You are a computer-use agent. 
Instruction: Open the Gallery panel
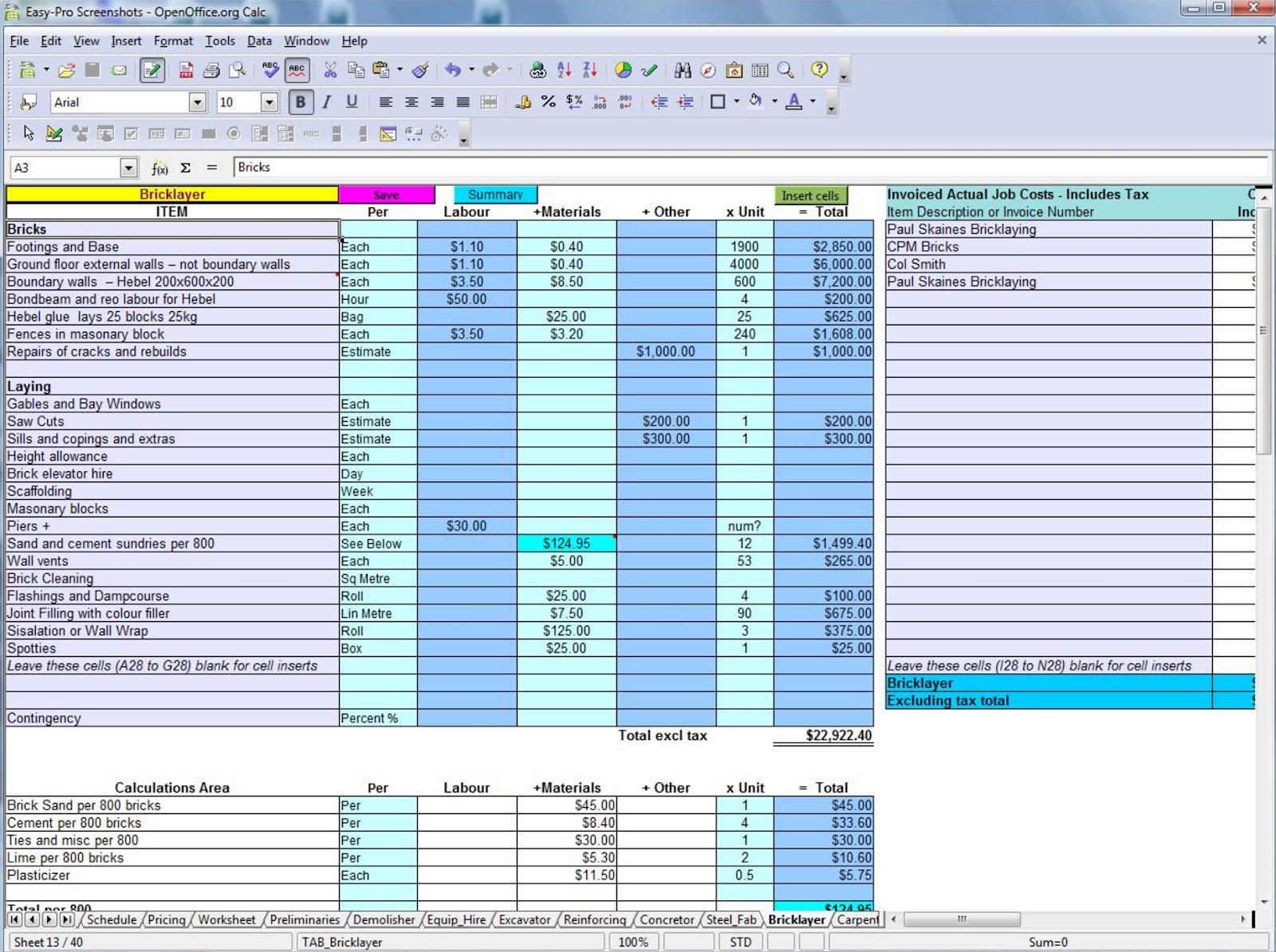click(734, 70)
